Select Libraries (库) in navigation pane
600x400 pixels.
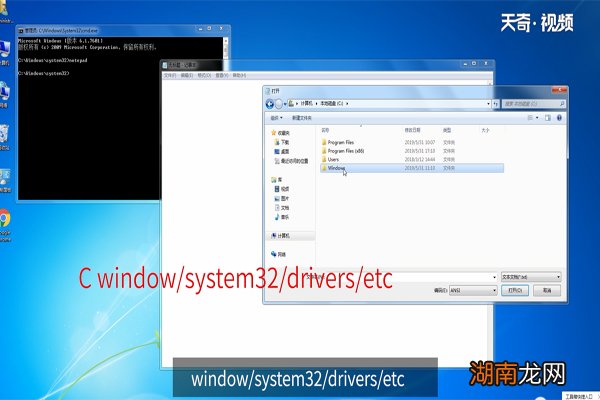click(277, 180)
